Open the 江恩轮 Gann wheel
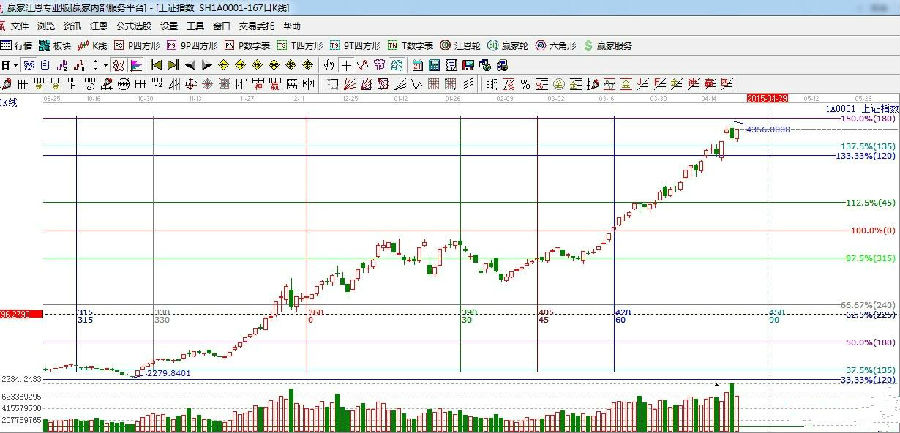This screenshot has height=433, width=900. (x=462, y=46)
